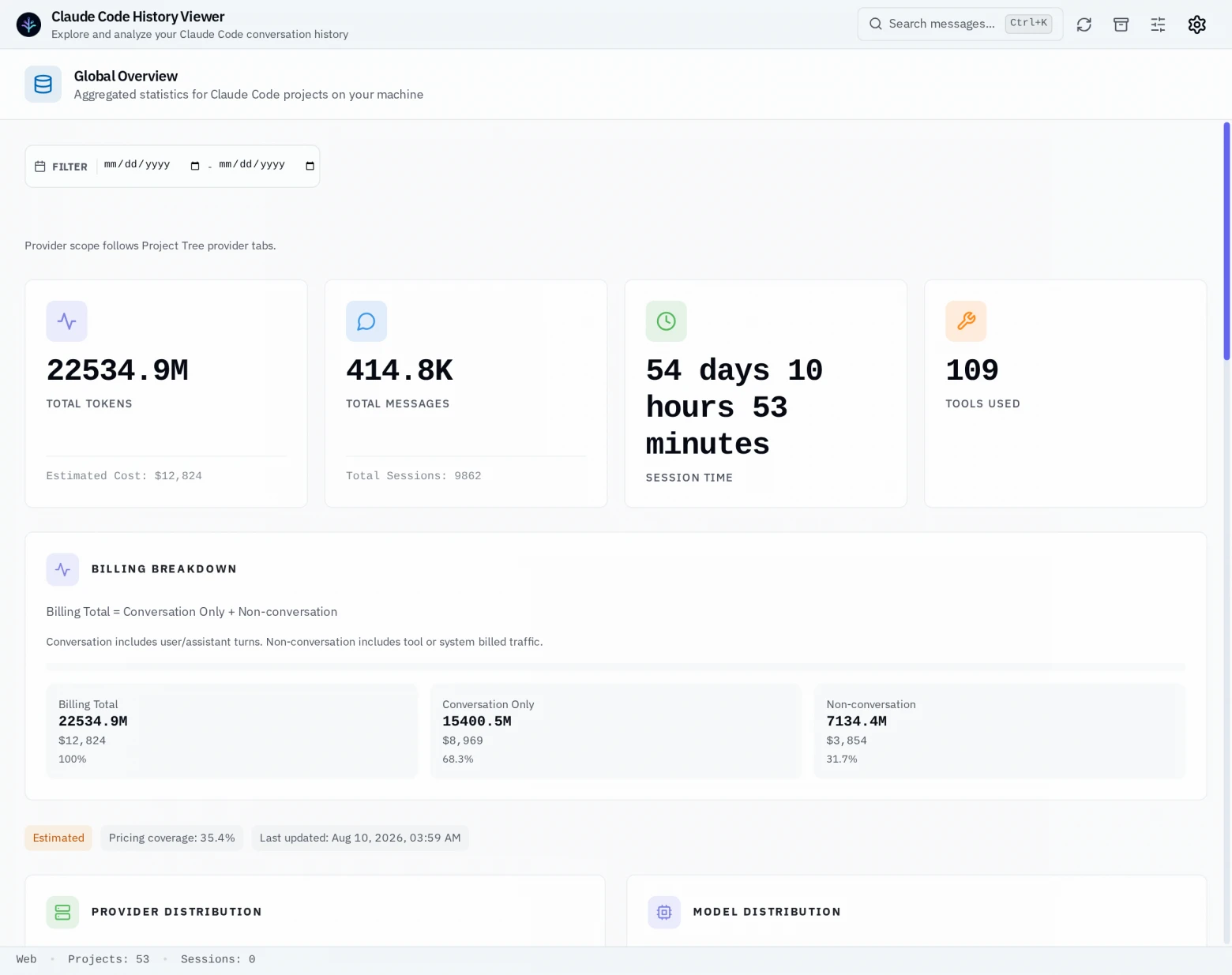This screenshot has width=1232, height=975.
Task: Click the PROVIDER DISTRIBUTION heading
Action: (x=176, y=912)
